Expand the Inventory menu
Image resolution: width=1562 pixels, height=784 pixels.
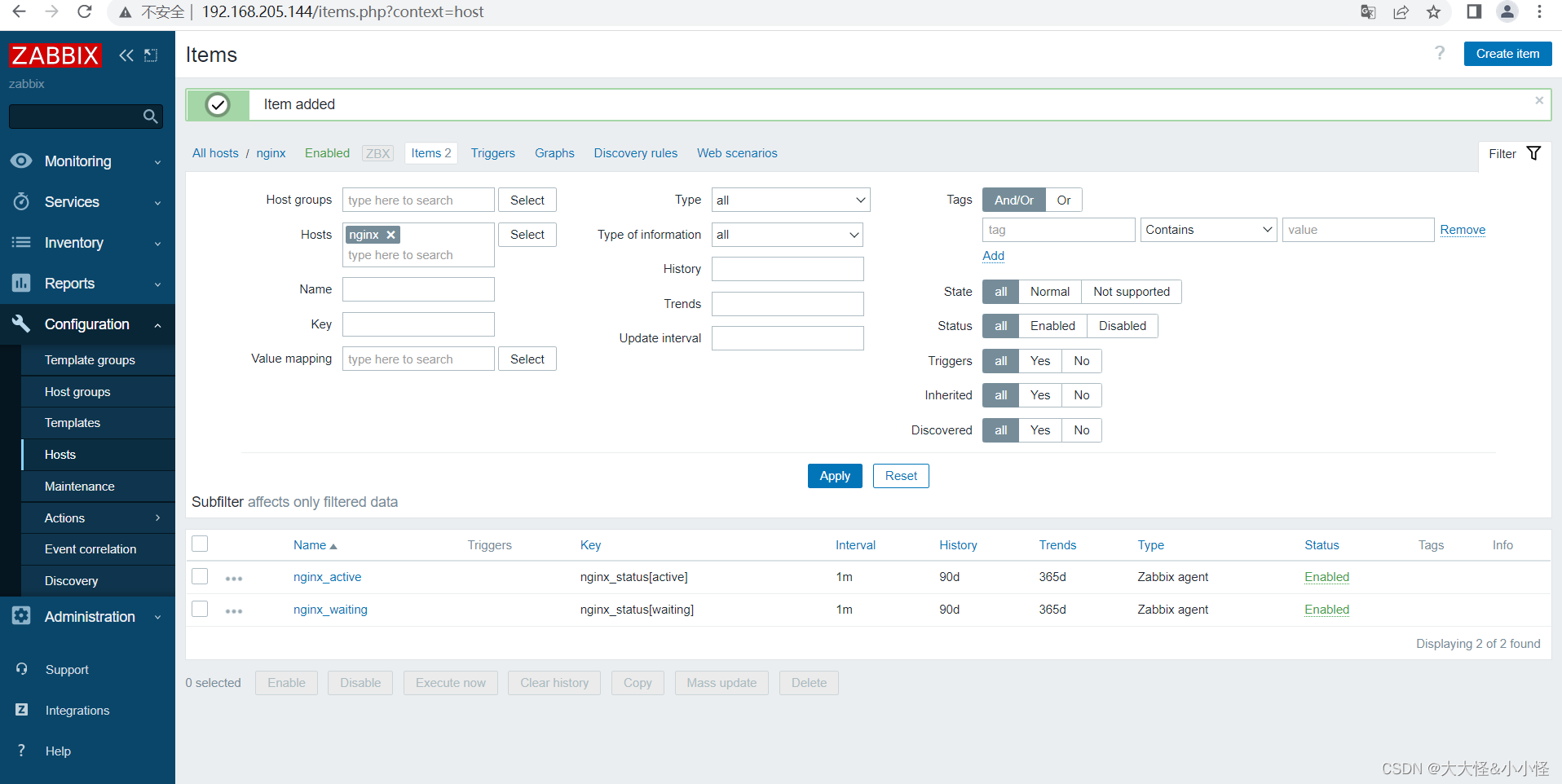[87, 243]
